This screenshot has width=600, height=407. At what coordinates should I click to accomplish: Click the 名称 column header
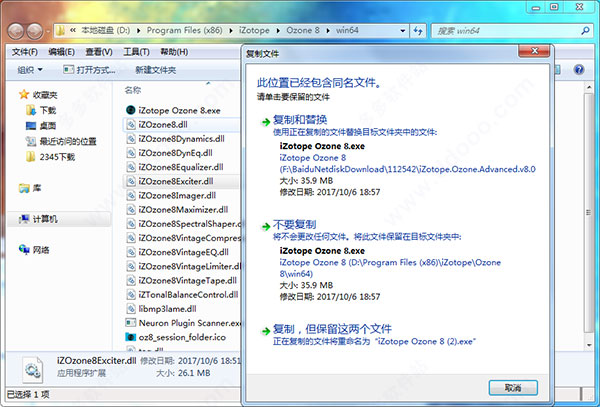coord(133,90)
